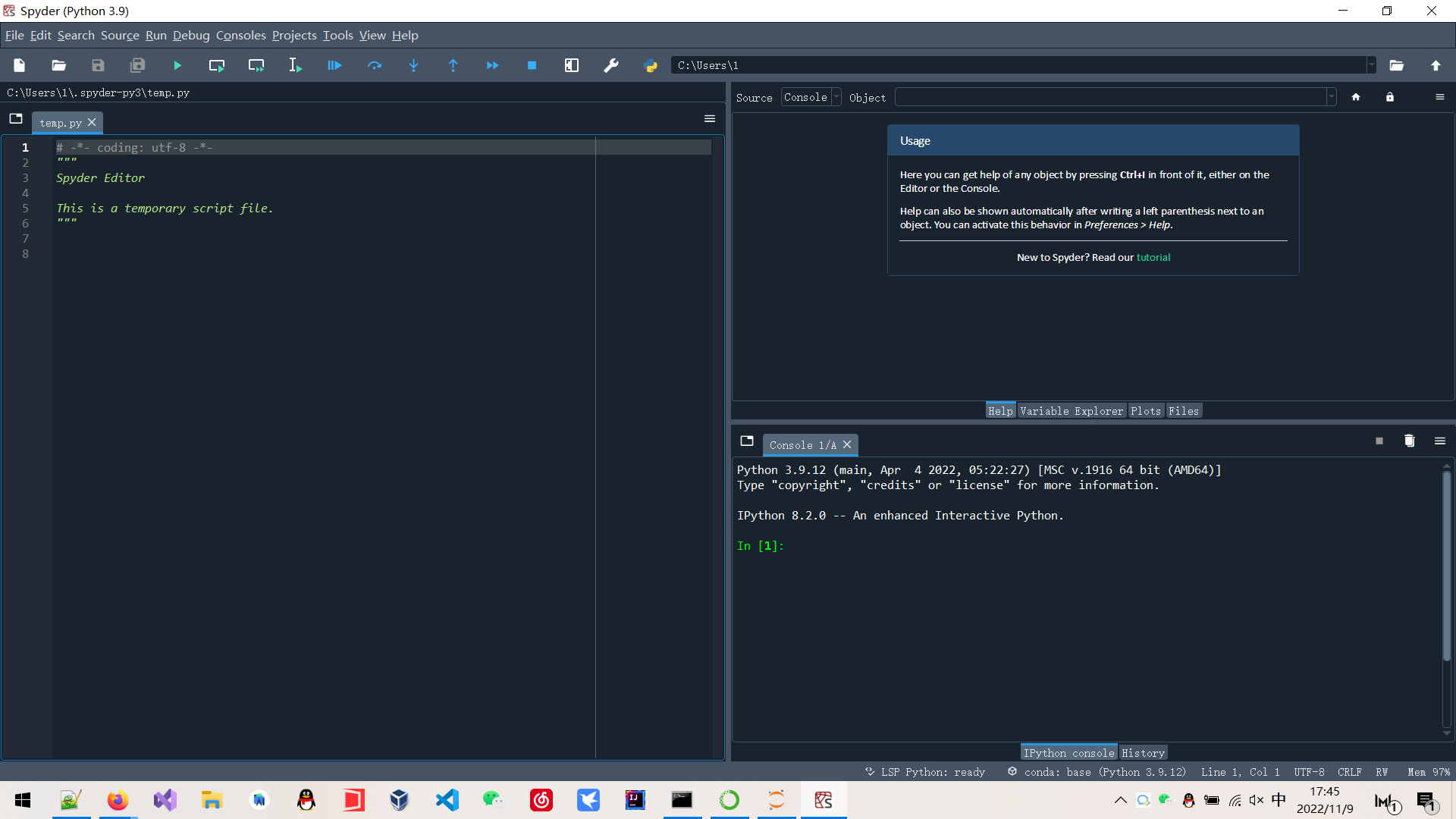The height and width of the screenshot is (819, 1456).
Task: Expand the Object combo box arrow
Action: pyautogui.click(x=1331, y=97)
